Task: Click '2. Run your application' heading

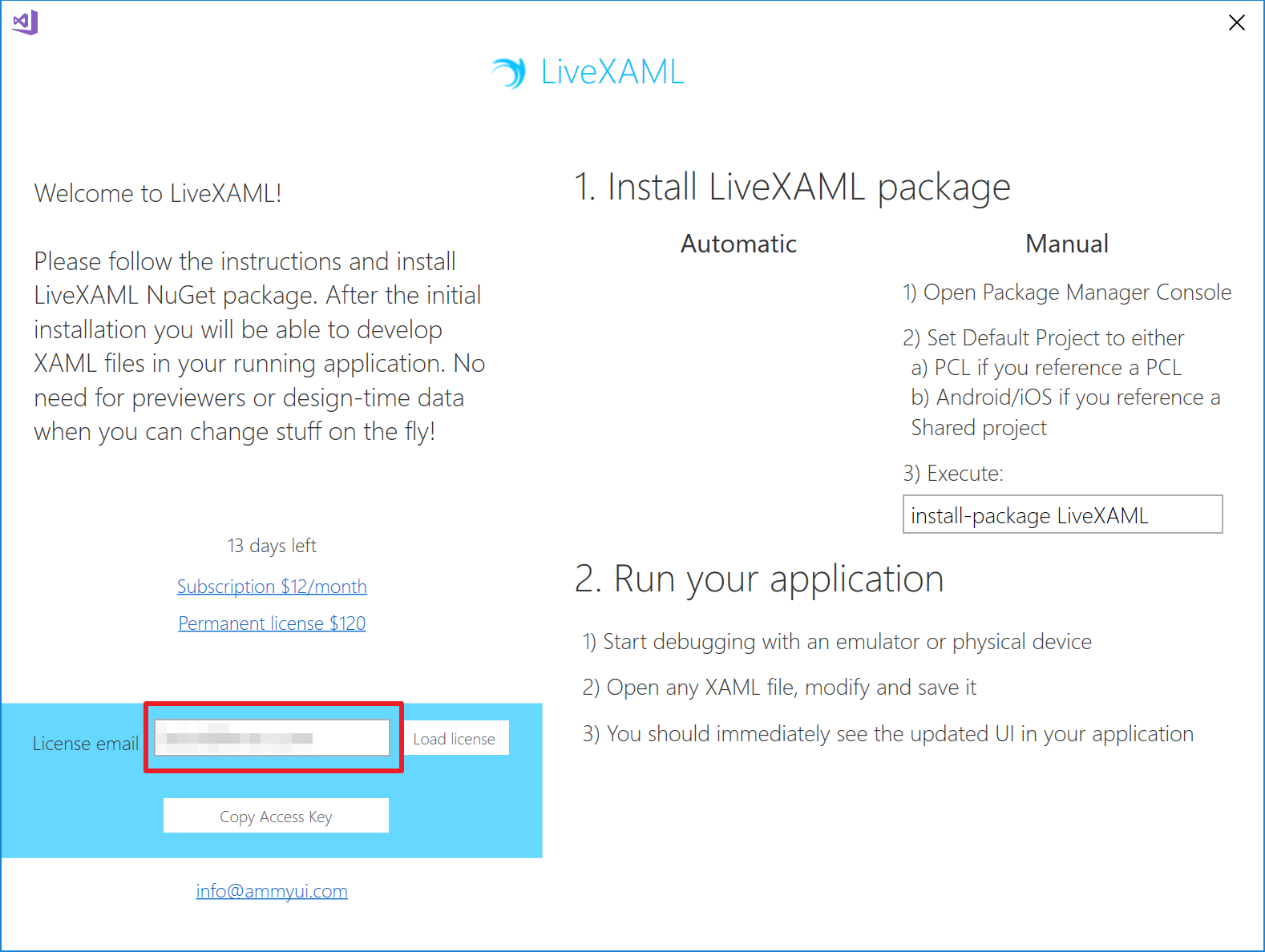Action: coord(759,579)
